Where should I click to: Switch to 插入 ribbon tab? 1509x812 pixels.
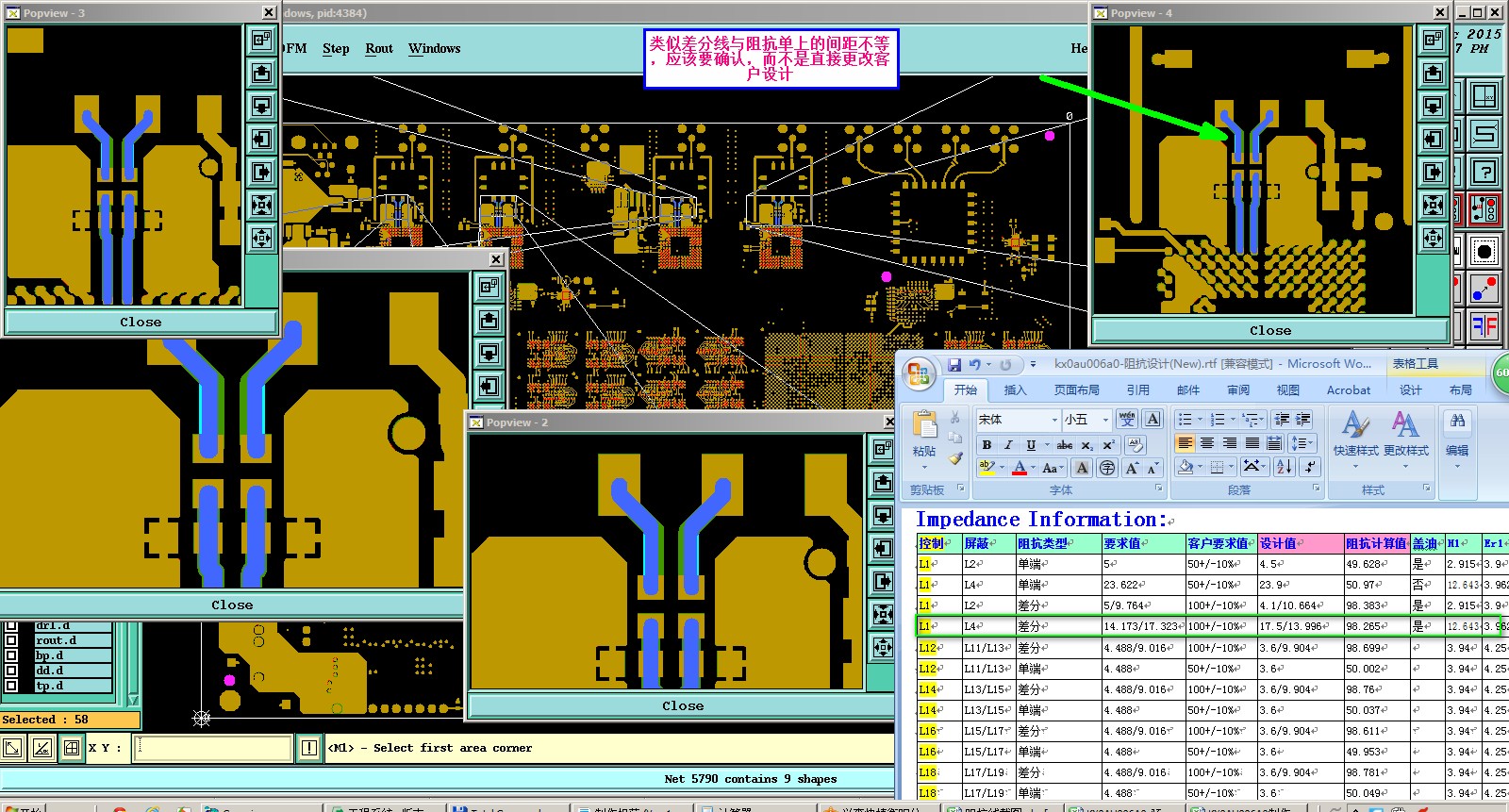pos(1015,389)
